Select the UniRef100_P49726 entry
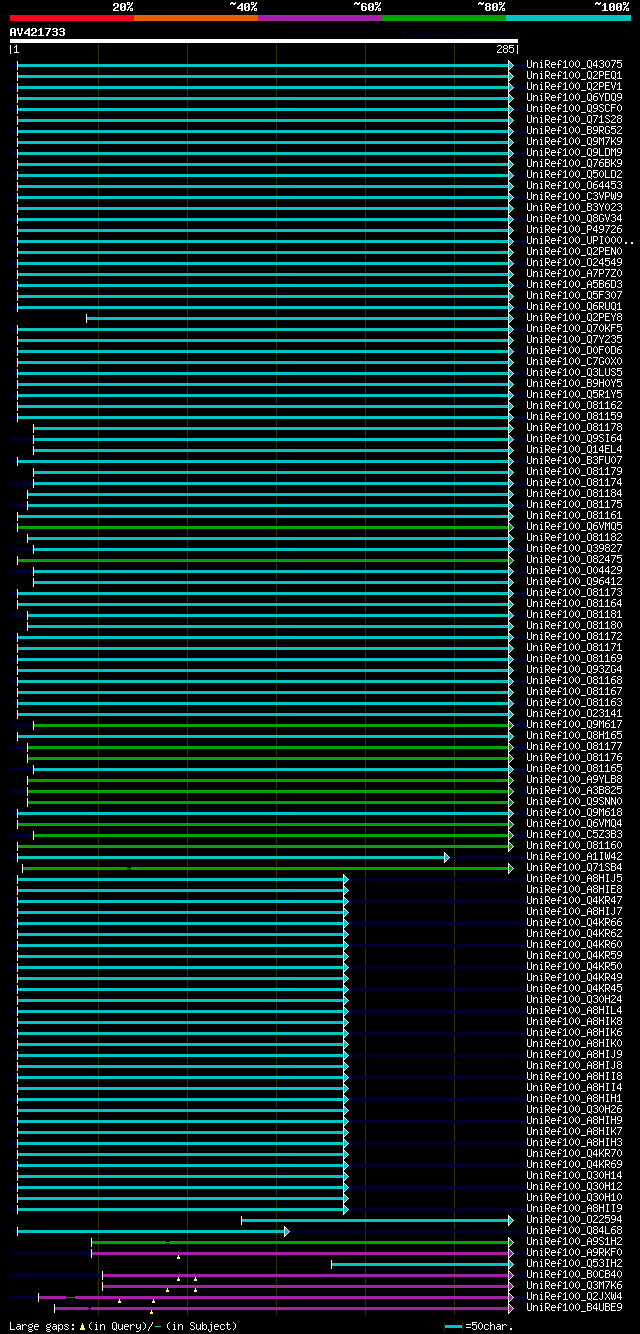640x1334 pixels. pyautogui.click(x=574, y=229)
